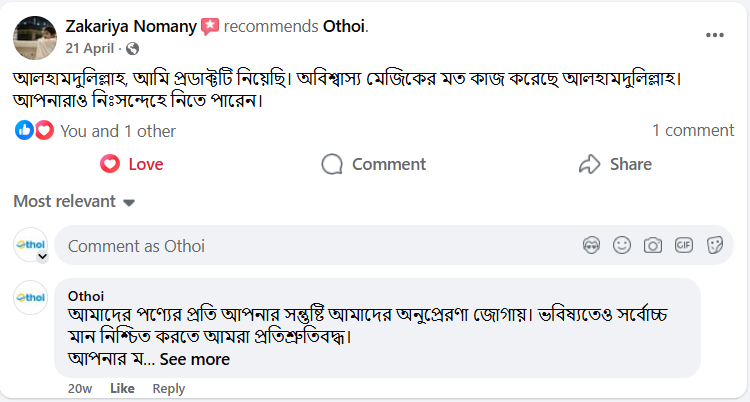View the 1 comment count link

pos(692,130)
